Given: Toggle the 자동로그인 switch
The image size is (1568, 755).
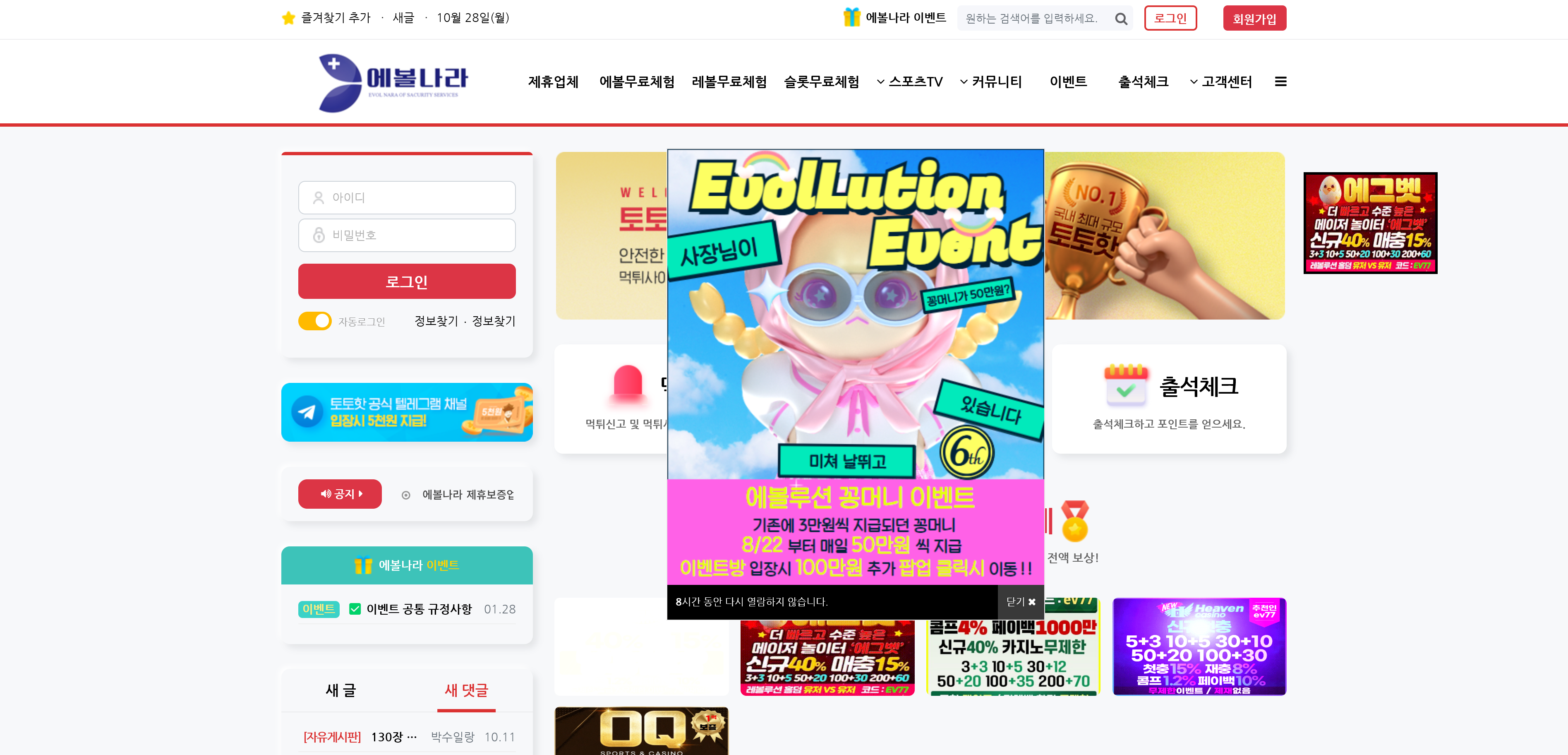Looking at the screenshot, I should pos(315,321).
